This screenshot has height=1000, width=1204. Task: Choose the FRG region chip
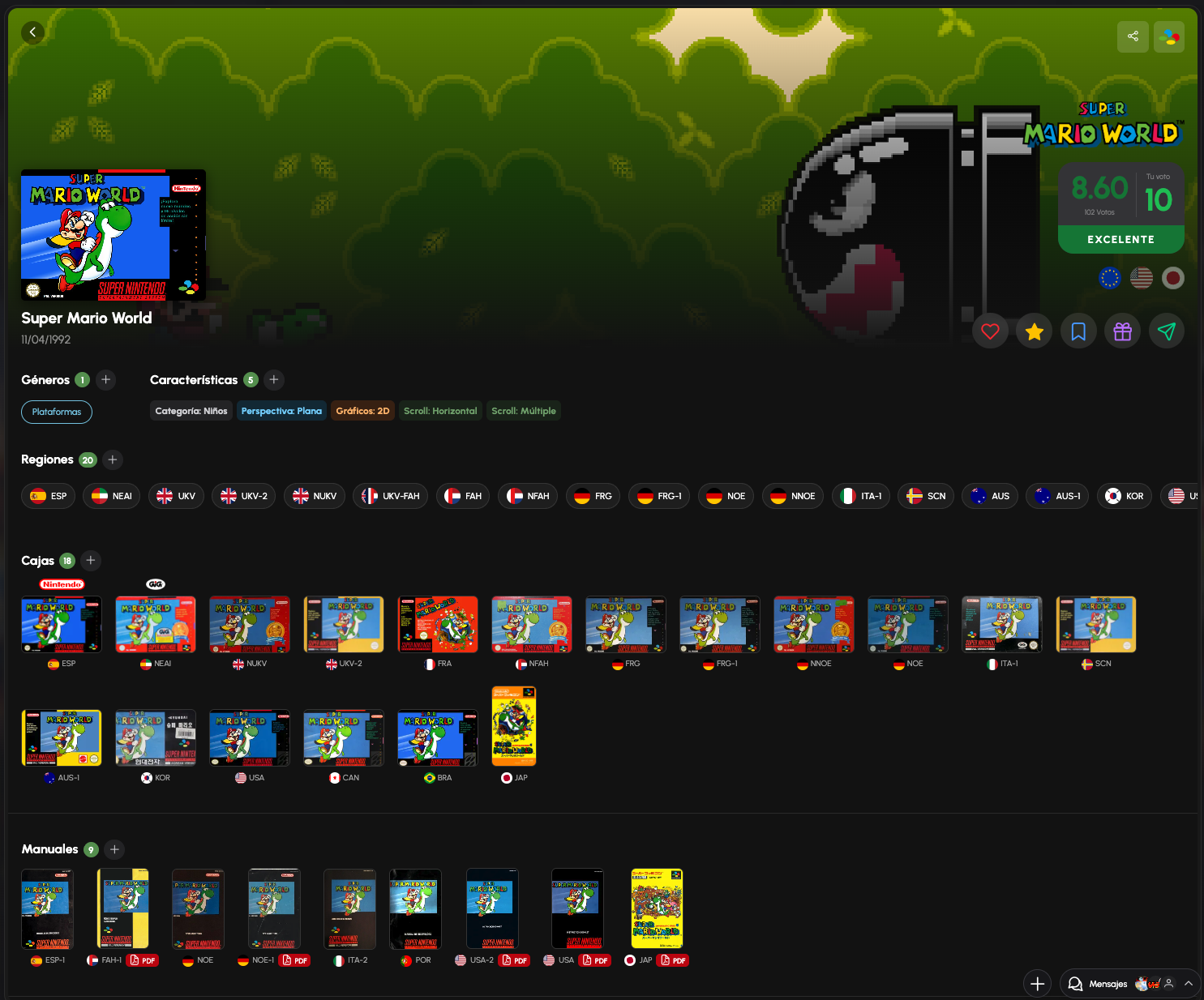tap(593, 496)
